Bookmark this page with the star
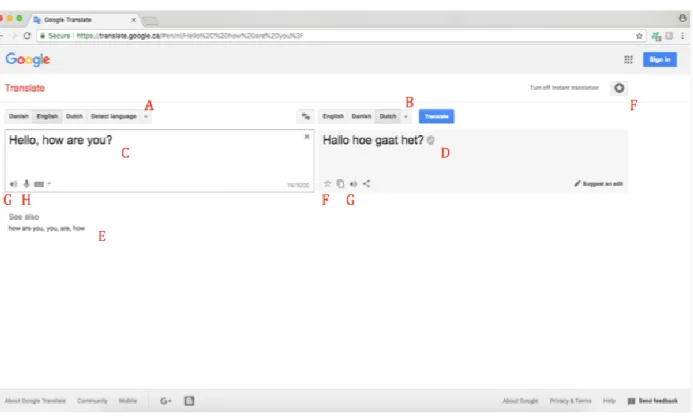Image resolution: width=693 pixels, height=418 pixels. tap(639, 36)
